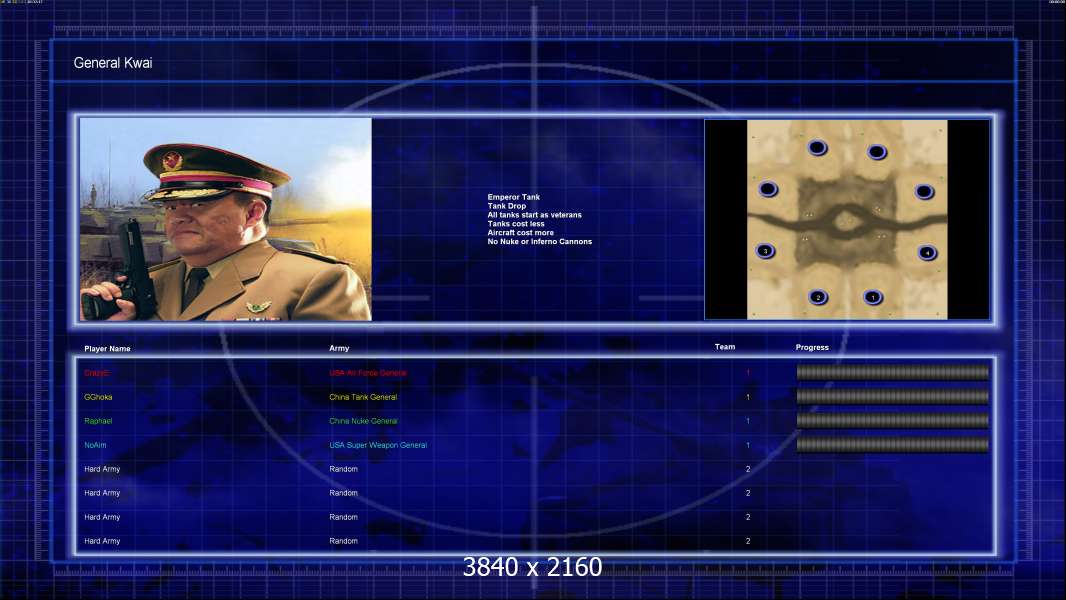This screenshot has height=600, width=1066.
Task: Click the "Tank Drop" ability line
Action: 506,206
